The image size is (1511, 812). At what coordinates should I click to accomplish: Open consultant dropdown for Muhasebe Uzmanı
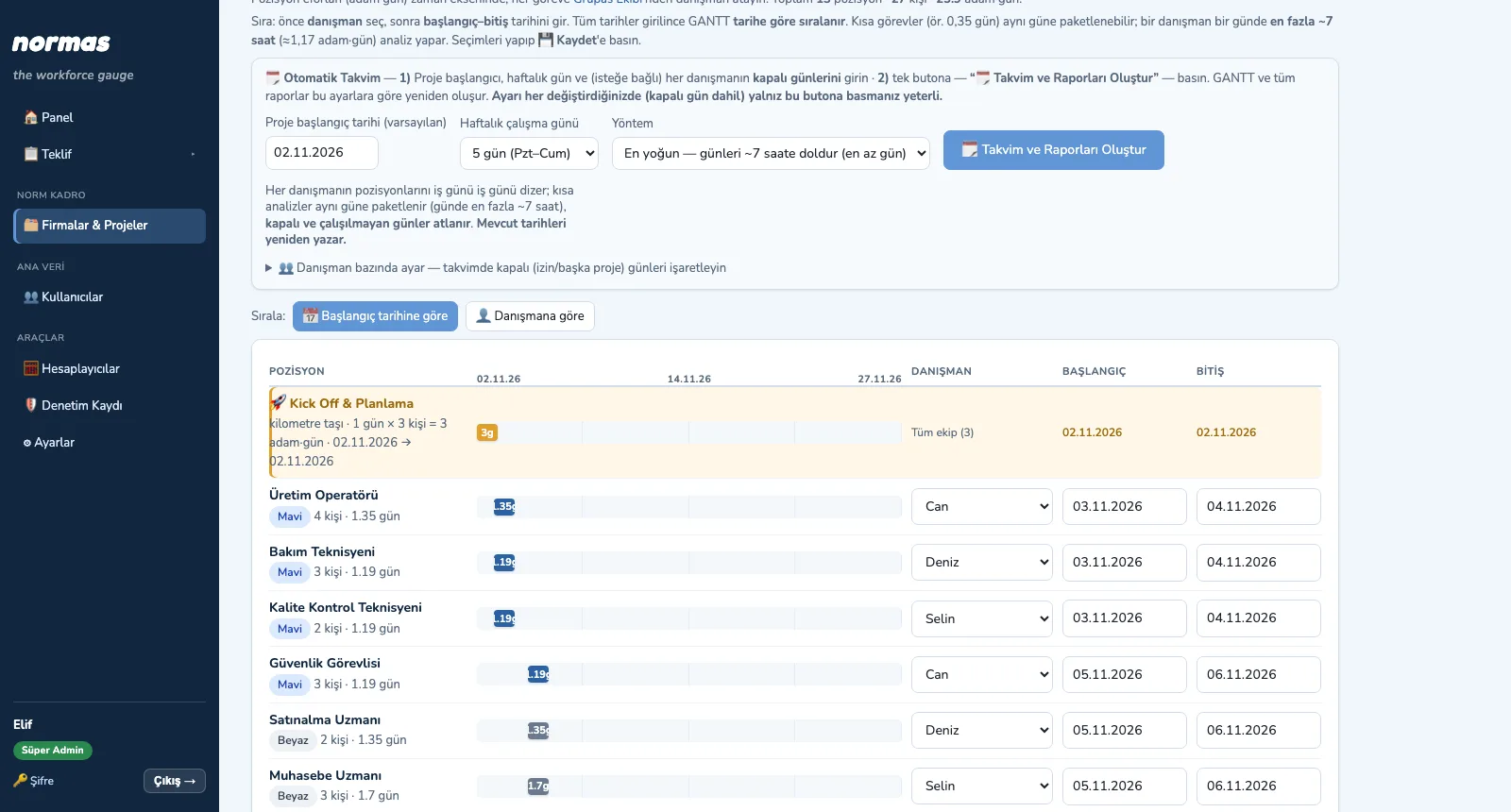point(982,786)
